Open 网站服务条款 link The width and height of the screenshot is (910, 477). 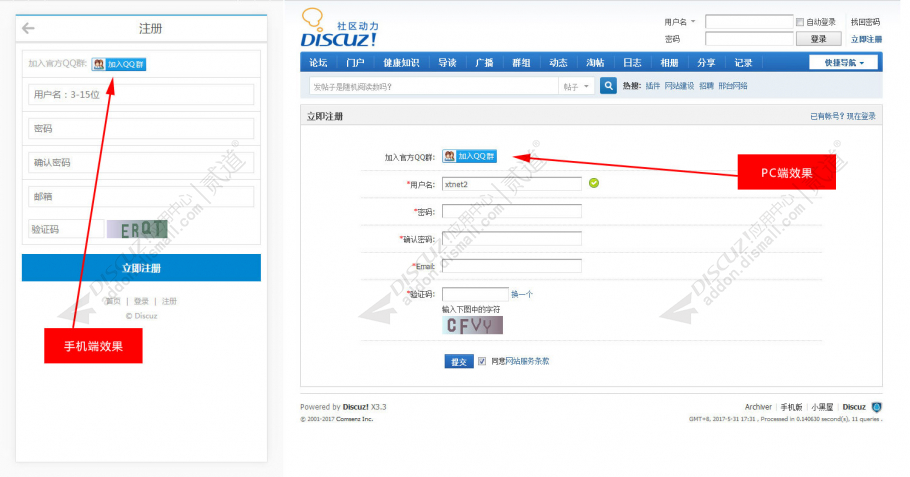[x=527, y=361]
